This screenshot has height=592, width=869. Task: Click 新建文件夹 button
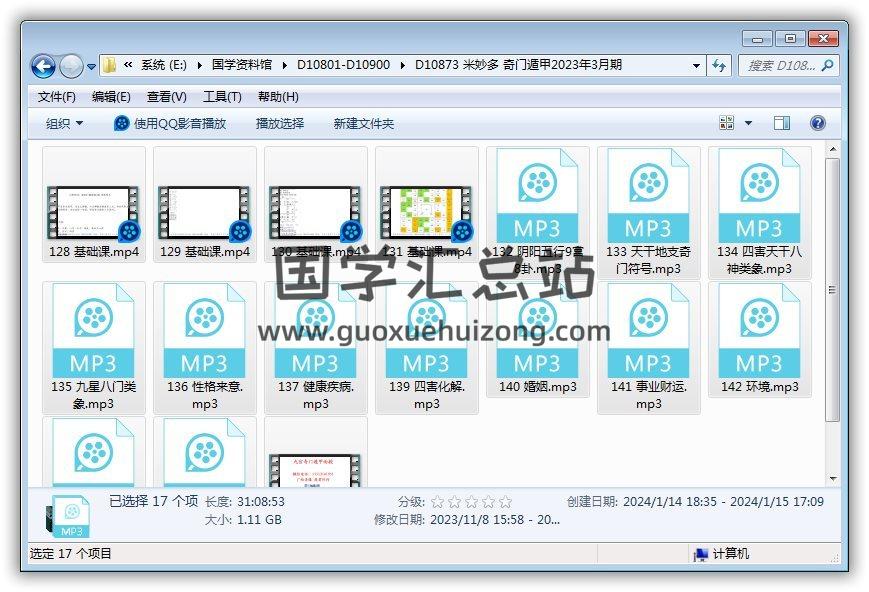click(364, 124)
